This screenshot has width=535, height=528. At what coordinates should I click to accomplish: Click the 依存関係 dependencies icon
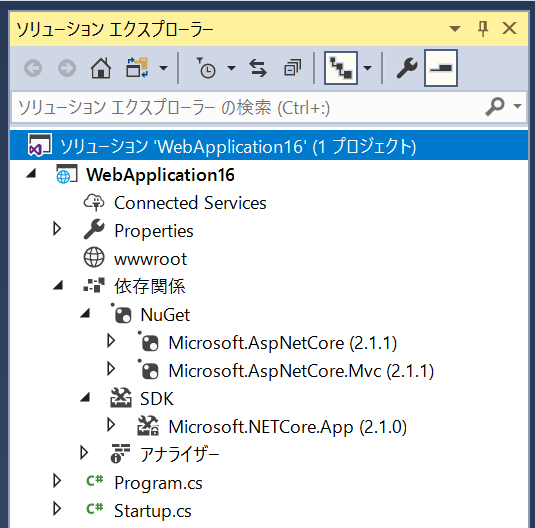94,285
